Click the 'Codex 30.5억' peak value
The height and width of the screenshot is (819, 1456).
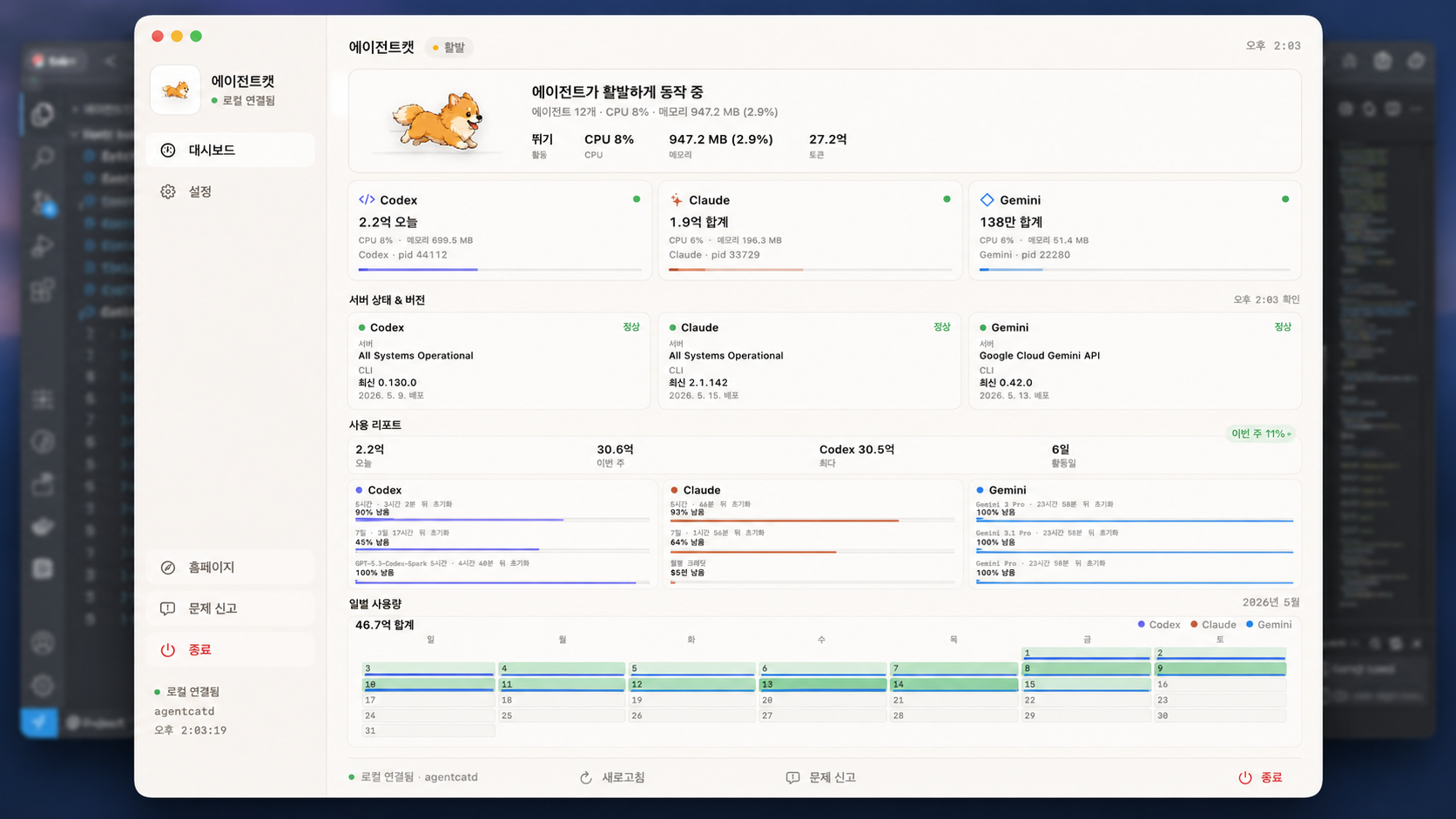pyautogui.click(x=857, y=449)
